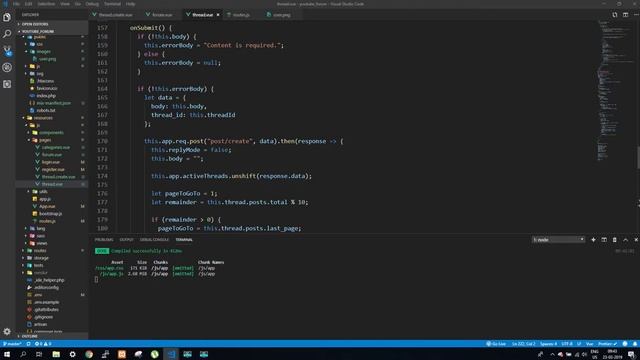Click the split editor icon
Screen dimensions: 640x360
click(625, 15)
